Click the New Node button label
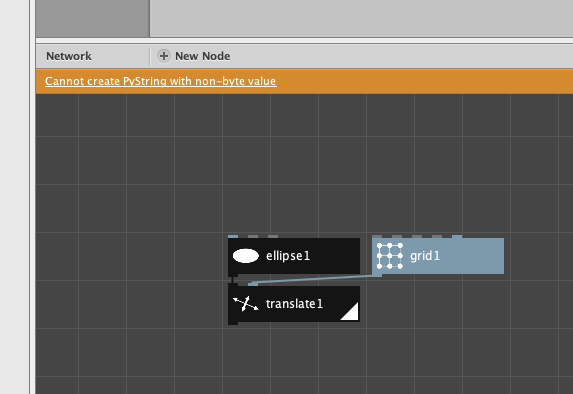Screen dimensions: 573x394 point(202,56)
